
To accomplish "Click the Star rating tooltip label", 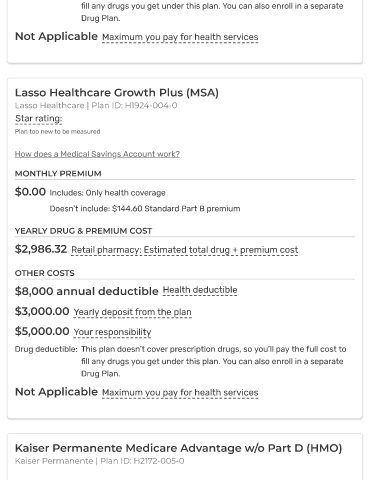I will tap(39, 119).
